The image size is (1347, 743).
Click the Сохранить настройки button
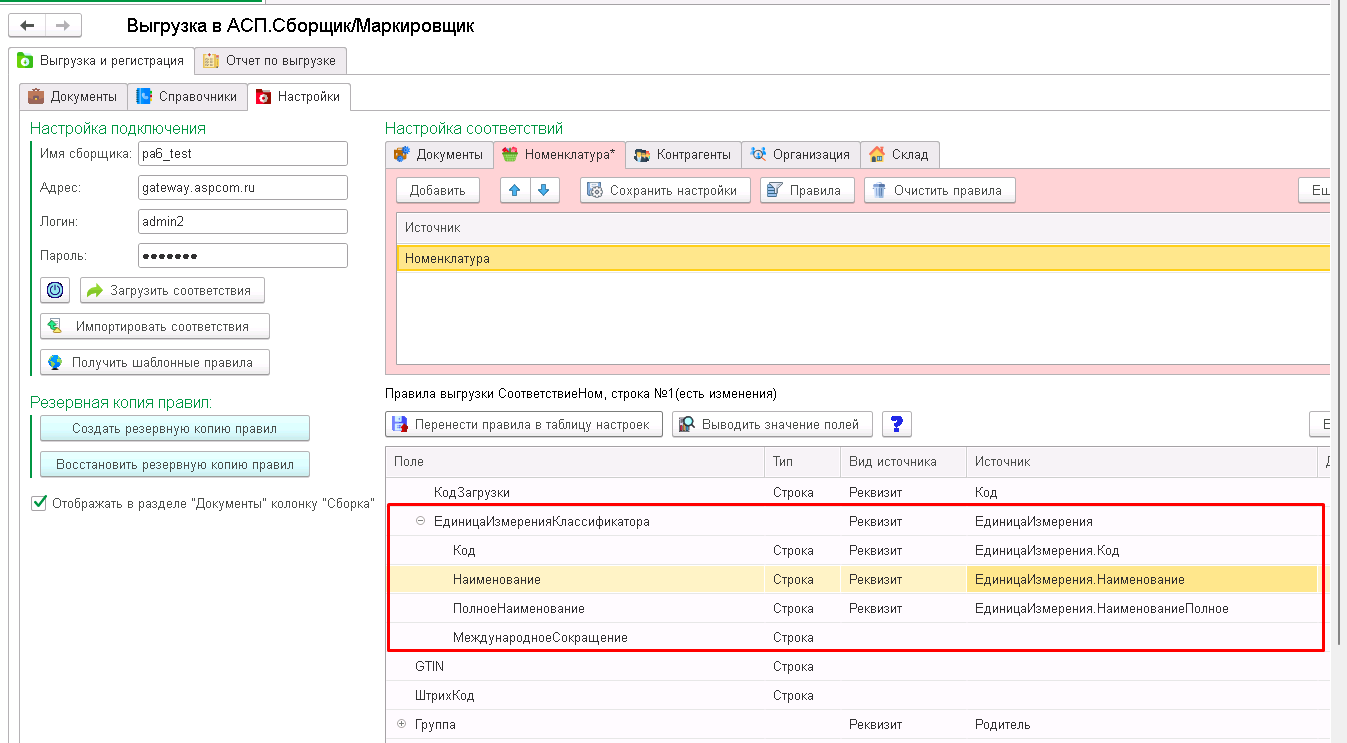[666, 190]
